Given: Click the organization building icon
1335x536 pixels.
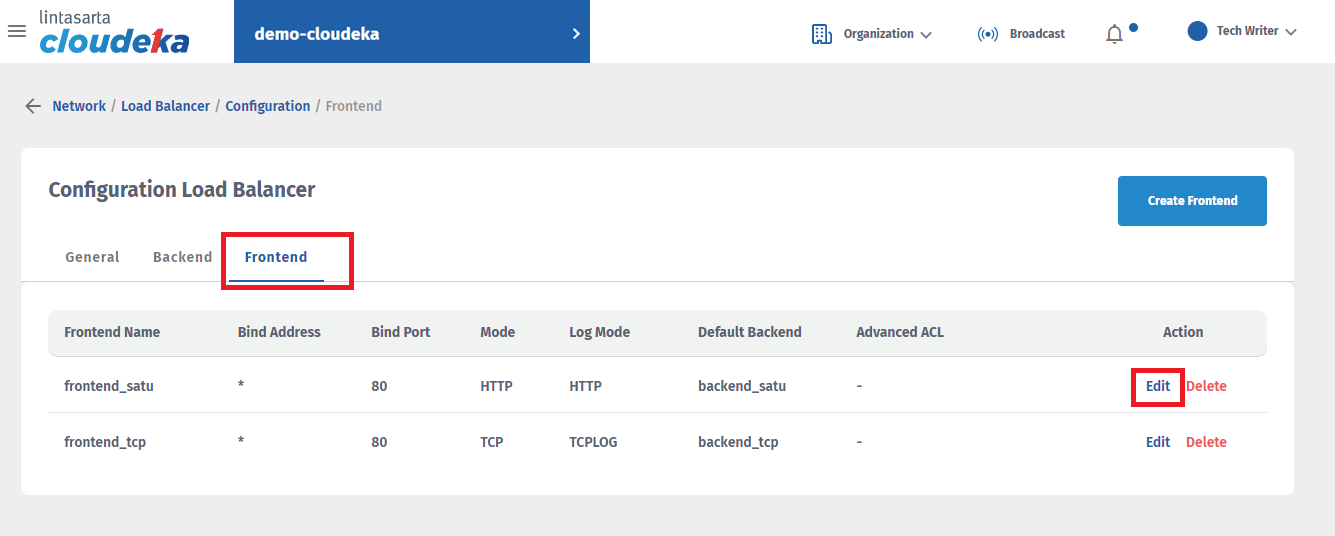Looking at the screenshot, I should click(822, 34).
